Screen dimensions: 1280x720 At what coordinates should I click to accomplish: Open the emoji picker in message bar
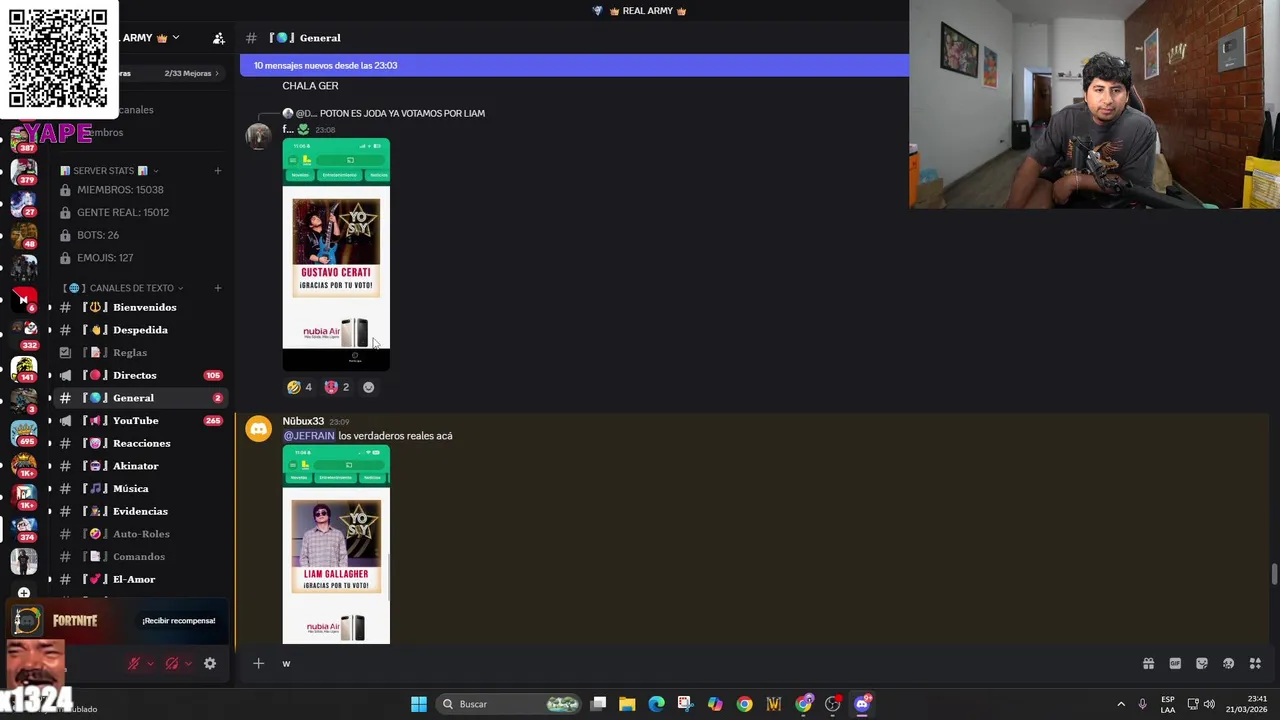pos(1228,663)
